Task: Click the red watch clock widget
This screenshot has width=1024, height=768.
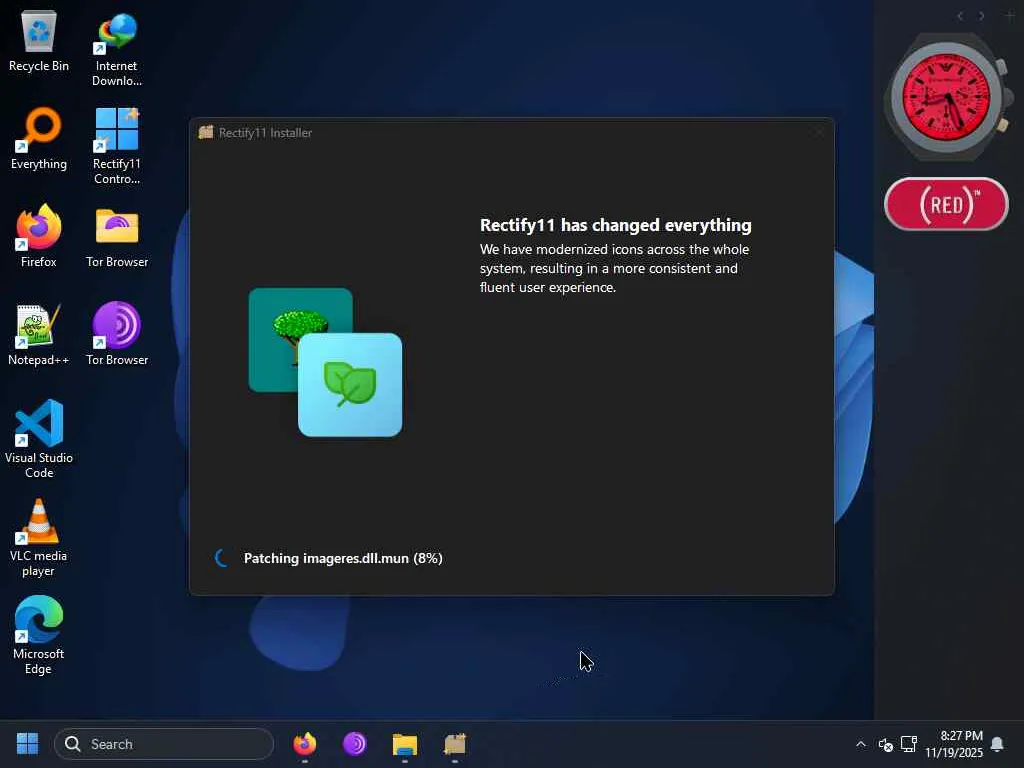Action: [947, 97]
